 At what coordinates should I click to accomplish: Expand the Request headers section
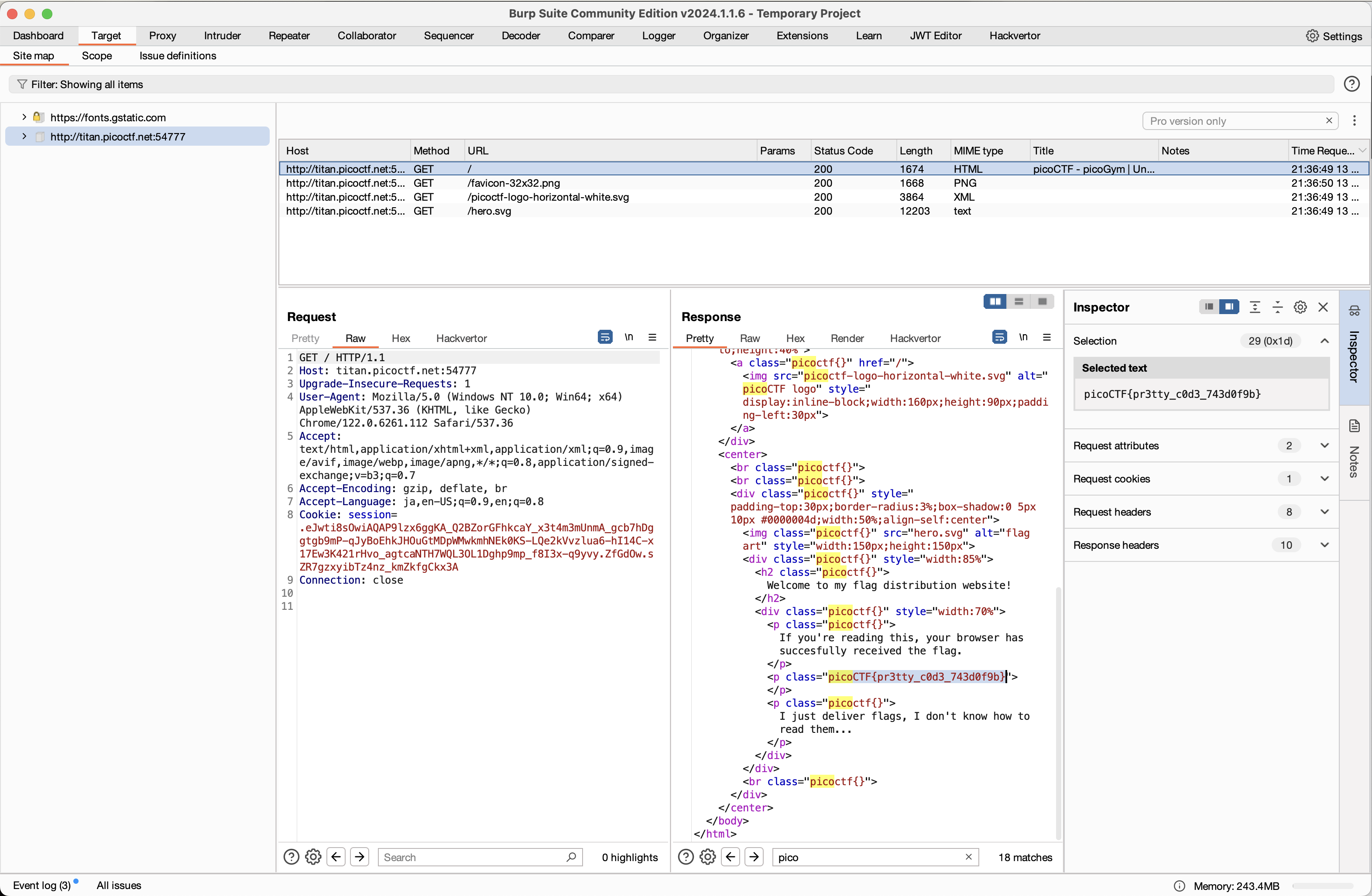(x=1324, y=512)
